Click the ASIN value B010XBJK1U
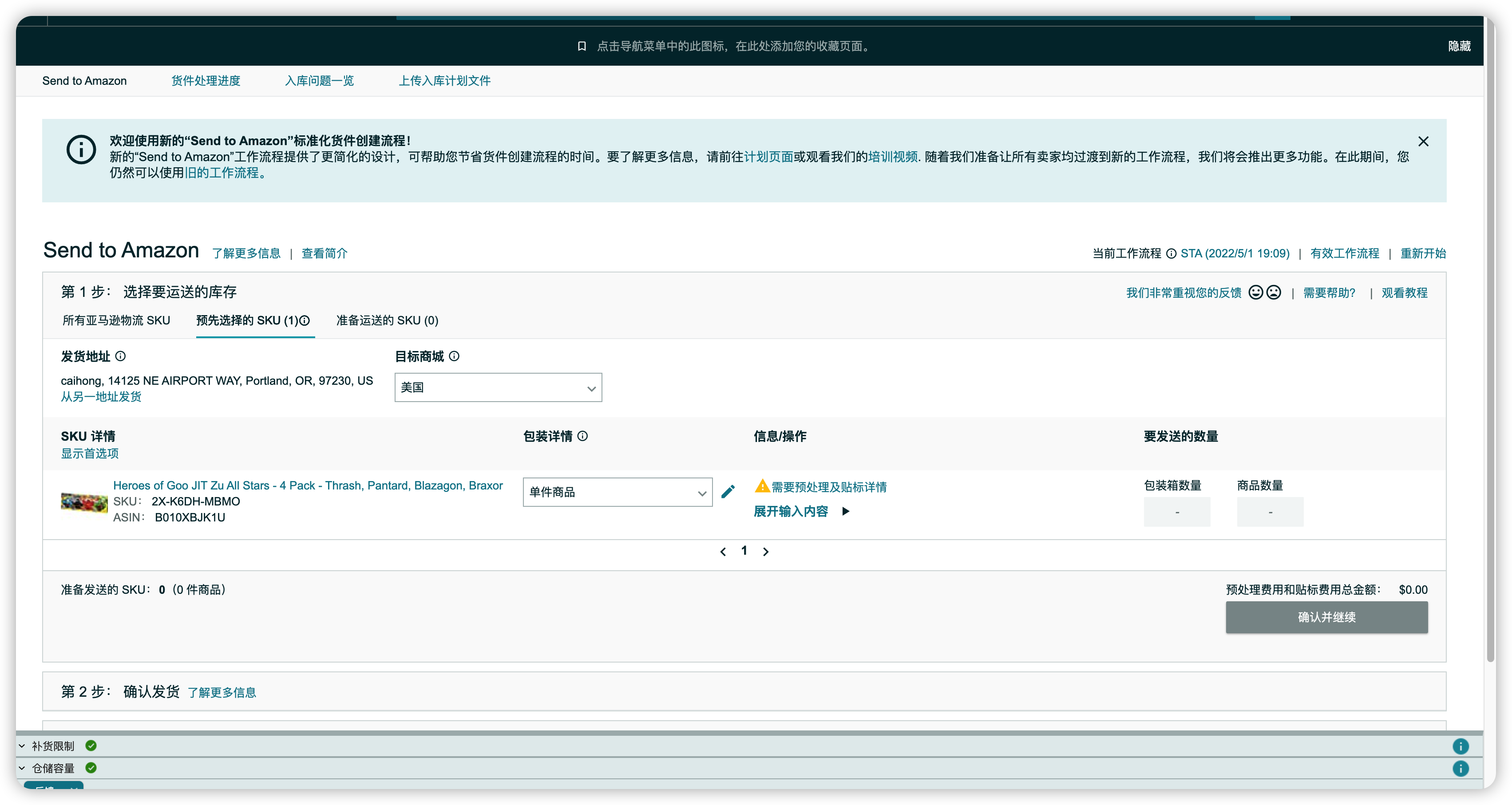 (x=190, y=517)
